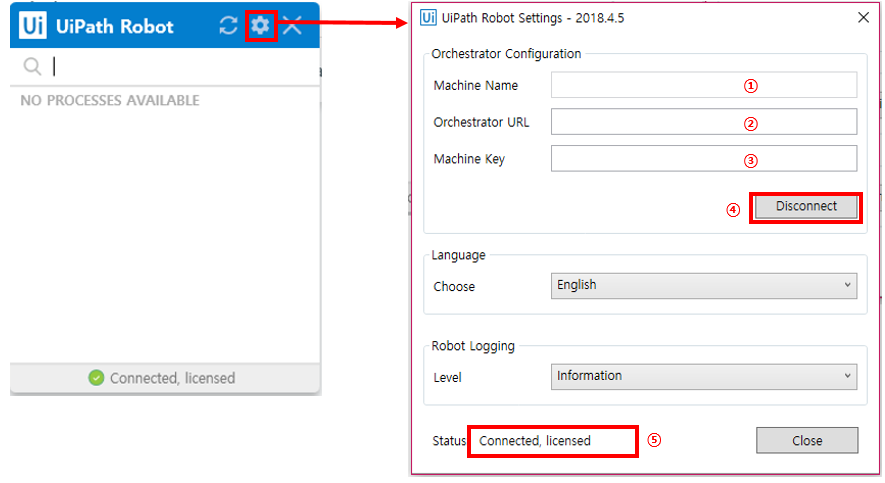Viewport: 885px width, 483px height.
Task: Close Robot Settings window with X
Action: 863,17
